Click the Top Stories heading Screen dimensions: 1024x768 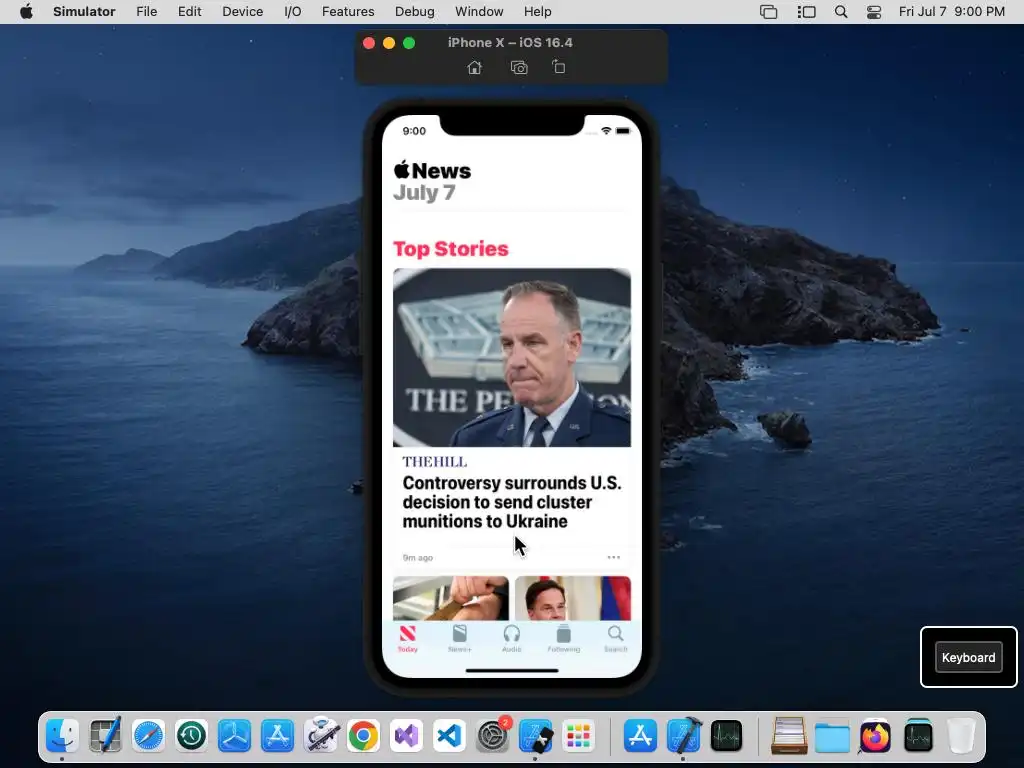click(451, 249)
